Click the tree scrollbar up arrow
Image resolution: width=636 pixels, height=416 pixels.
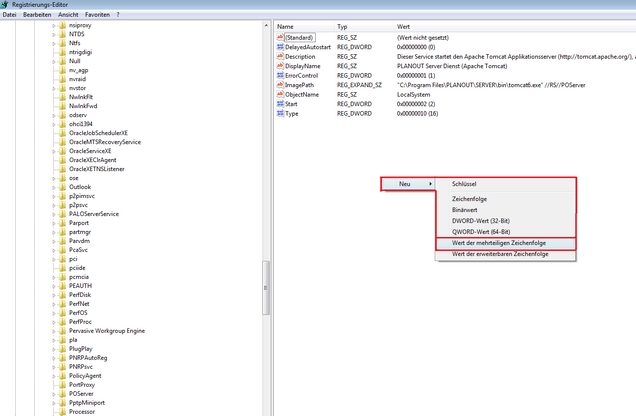tap(266, 26)
